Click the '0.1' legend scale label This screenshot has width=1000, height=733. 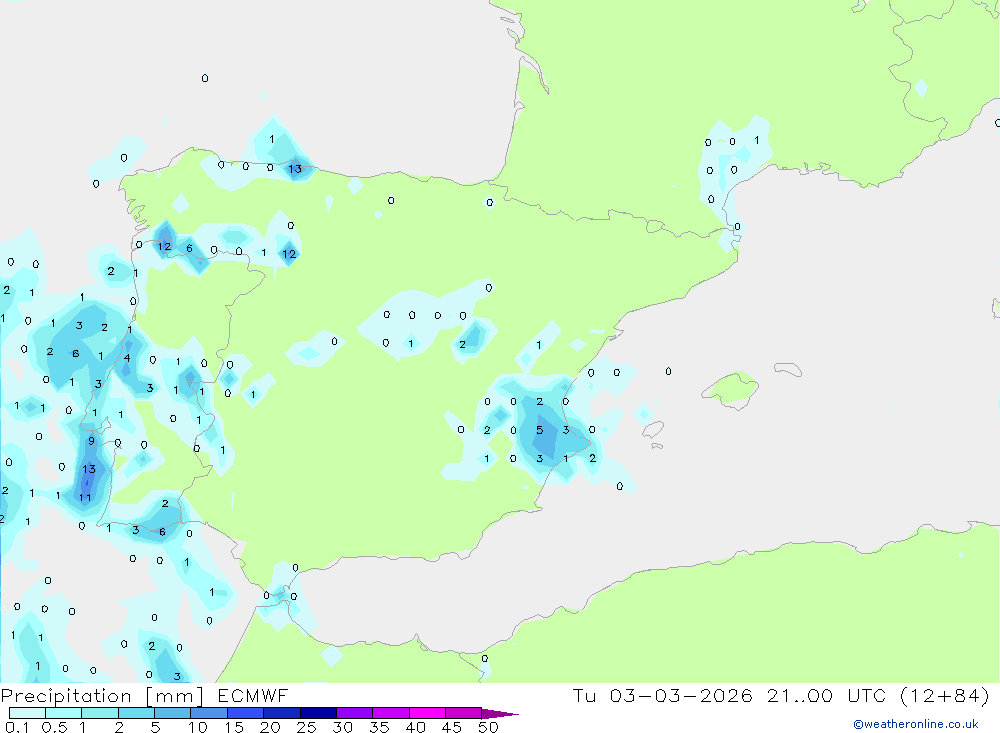(17, 727)
